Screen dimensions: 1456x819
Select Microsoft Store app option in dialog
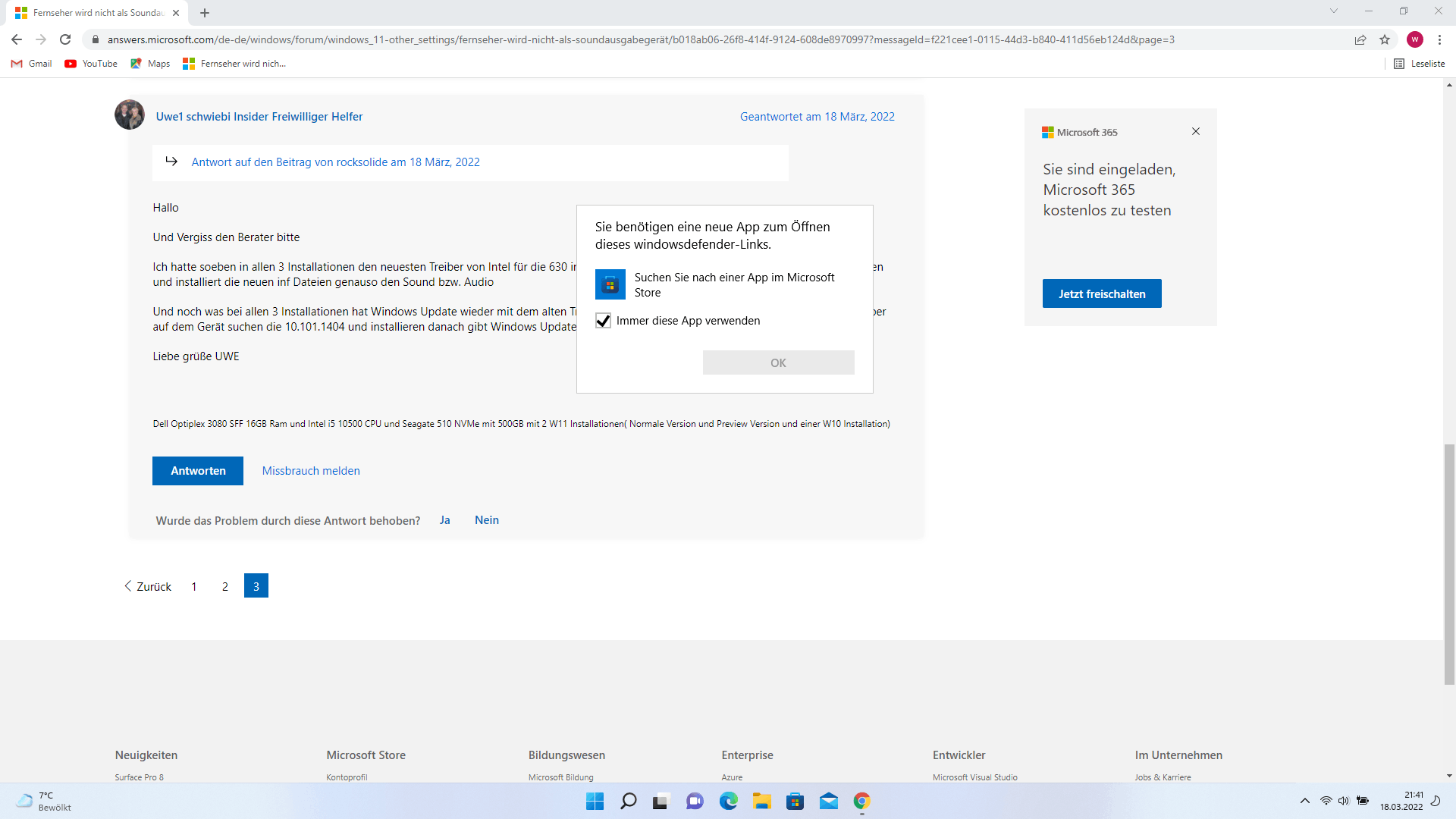724,284
